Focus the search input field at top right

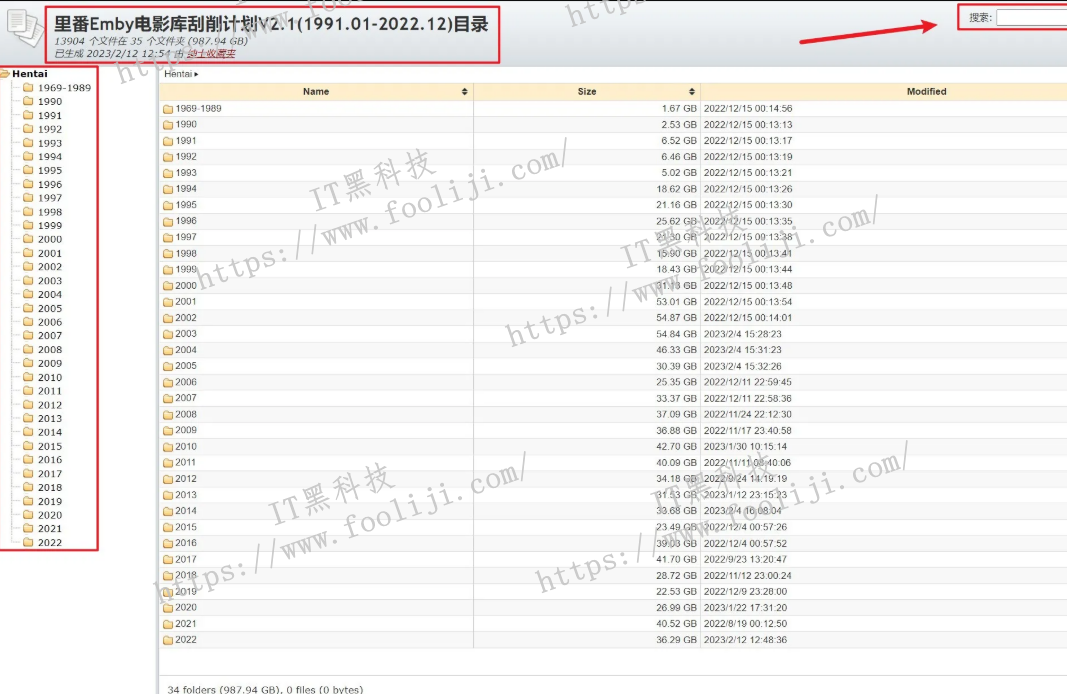(x=1030, y=17)
